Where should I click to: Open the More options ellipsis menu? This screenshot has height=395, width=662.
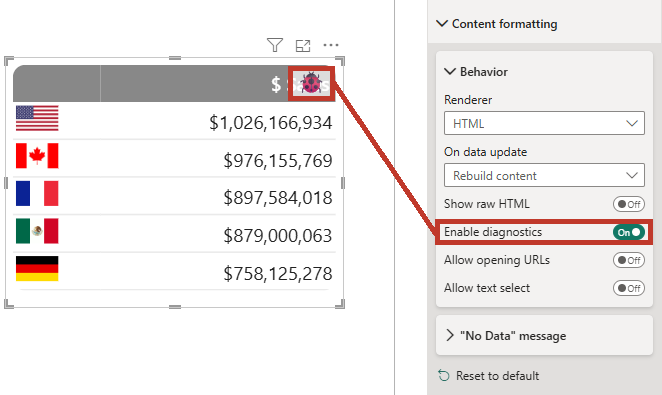click(331, 45)
